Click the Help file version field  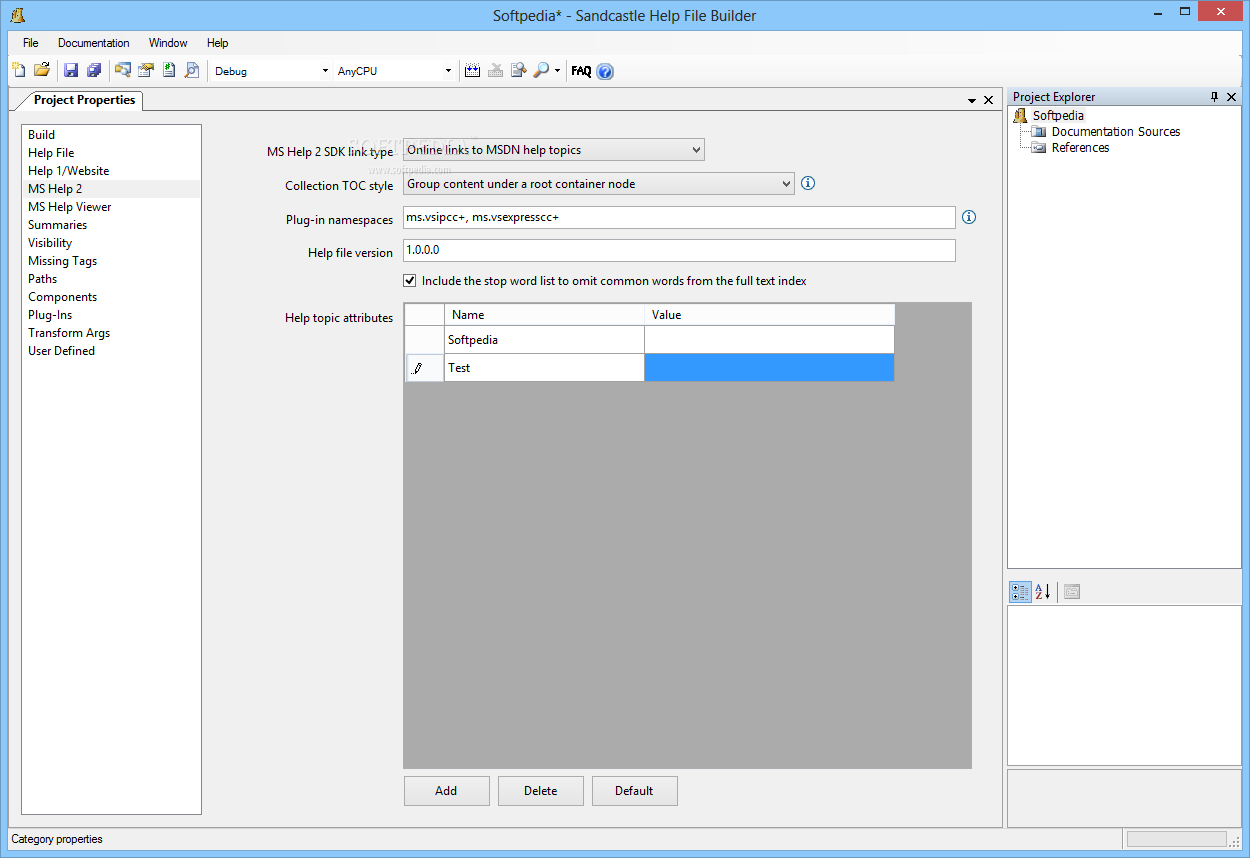tap(679, 250)
